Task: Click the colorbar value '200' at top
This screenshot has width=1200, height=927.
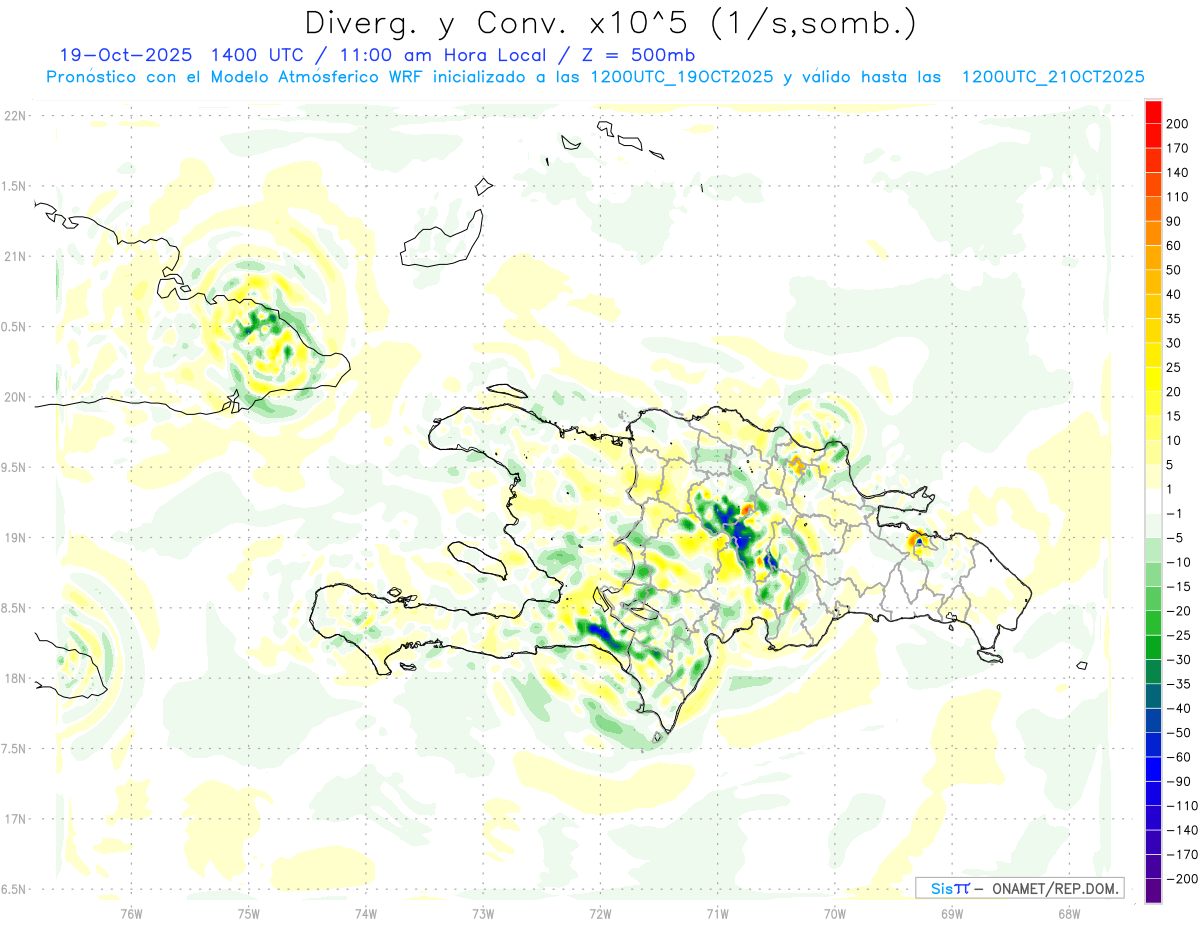Action: [x=1179, y=125]
